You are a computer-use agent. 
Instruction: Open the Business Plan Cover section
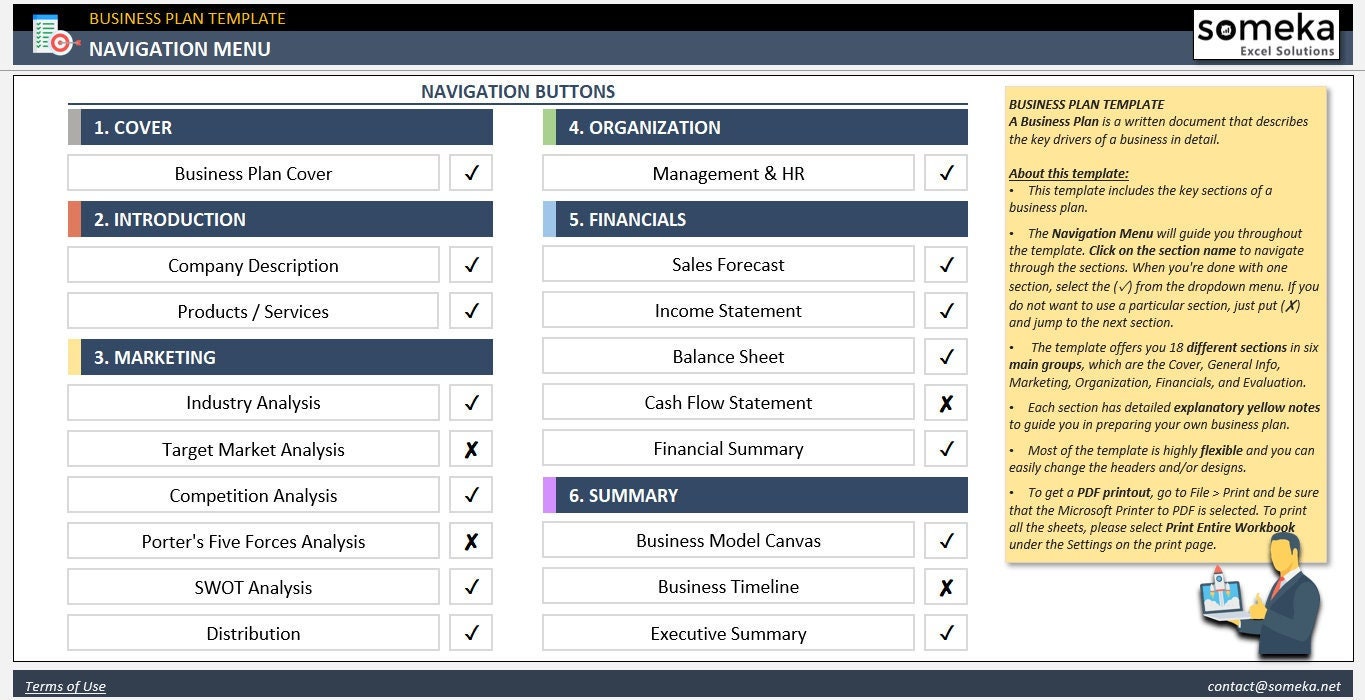[x=253, y=172]
